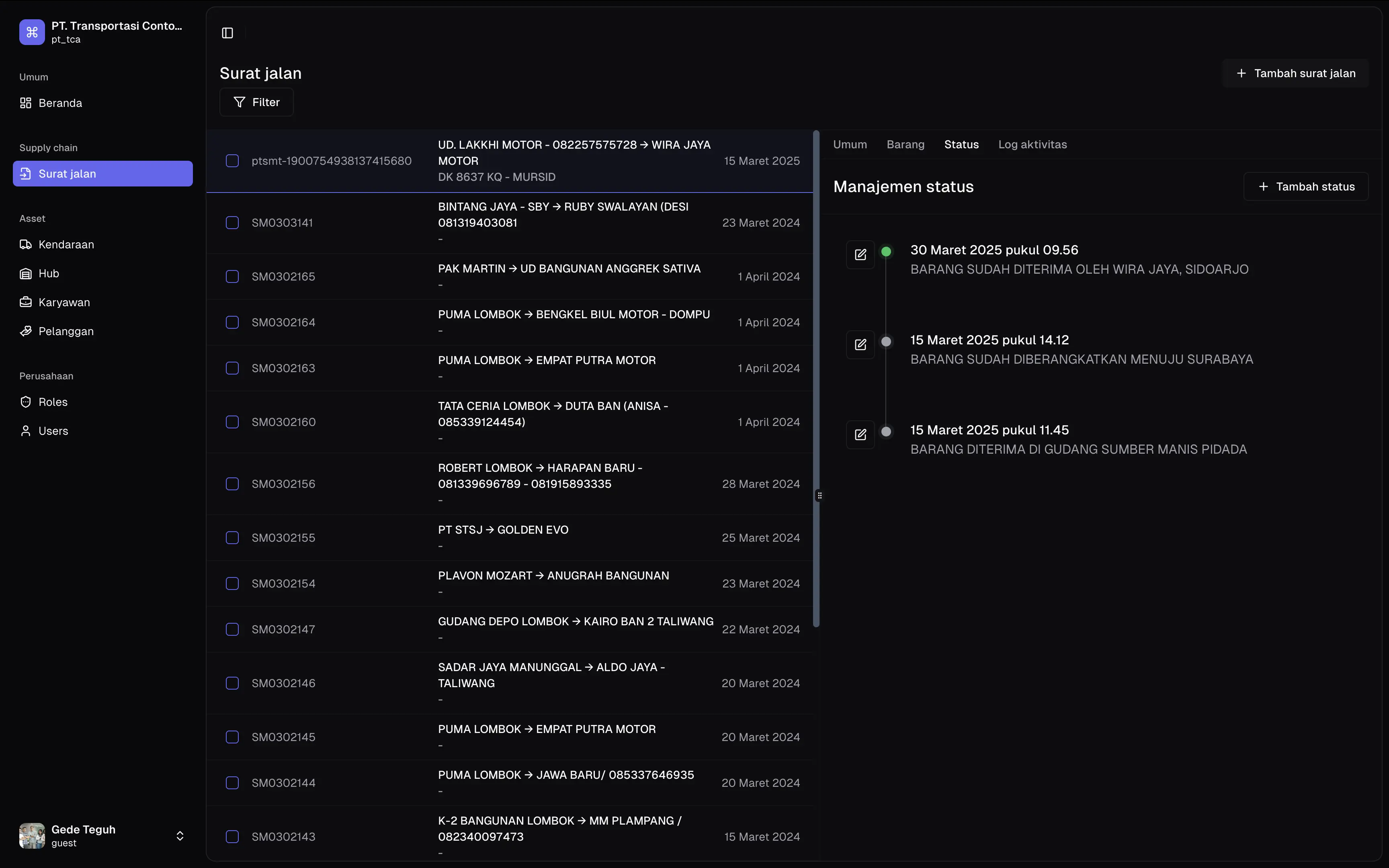Viewport: 1389px width, 868px height.
Task: Go to Karyawan in the sidebar
Action: 64,302
